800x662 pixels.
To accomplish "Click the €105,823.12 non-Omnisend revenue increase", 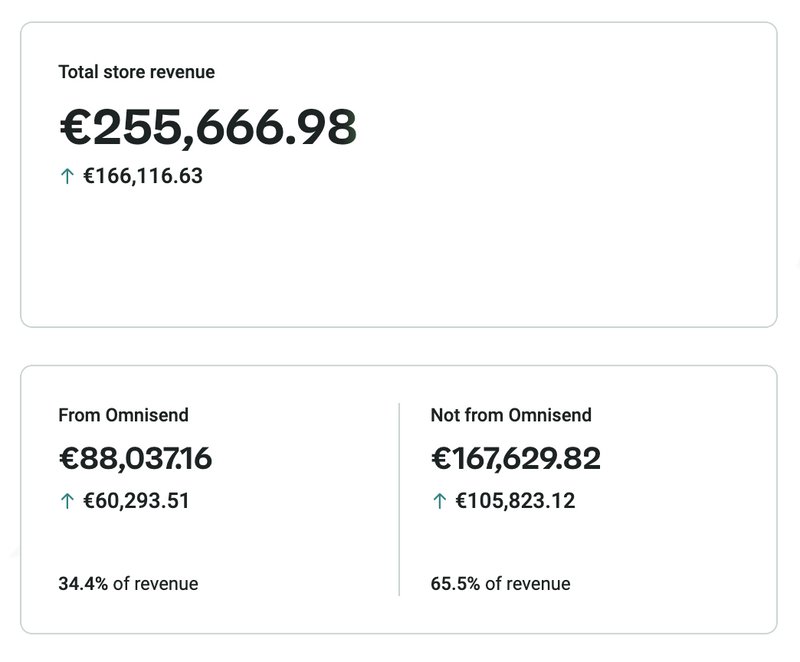I will click(x=515, y=501).
